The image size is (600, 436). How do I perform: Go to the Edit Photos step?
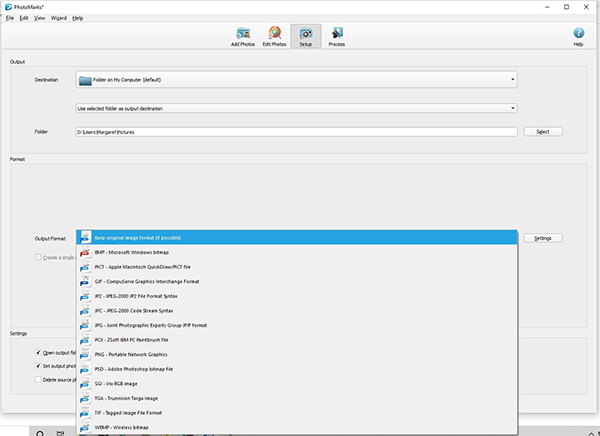(274, 36)
